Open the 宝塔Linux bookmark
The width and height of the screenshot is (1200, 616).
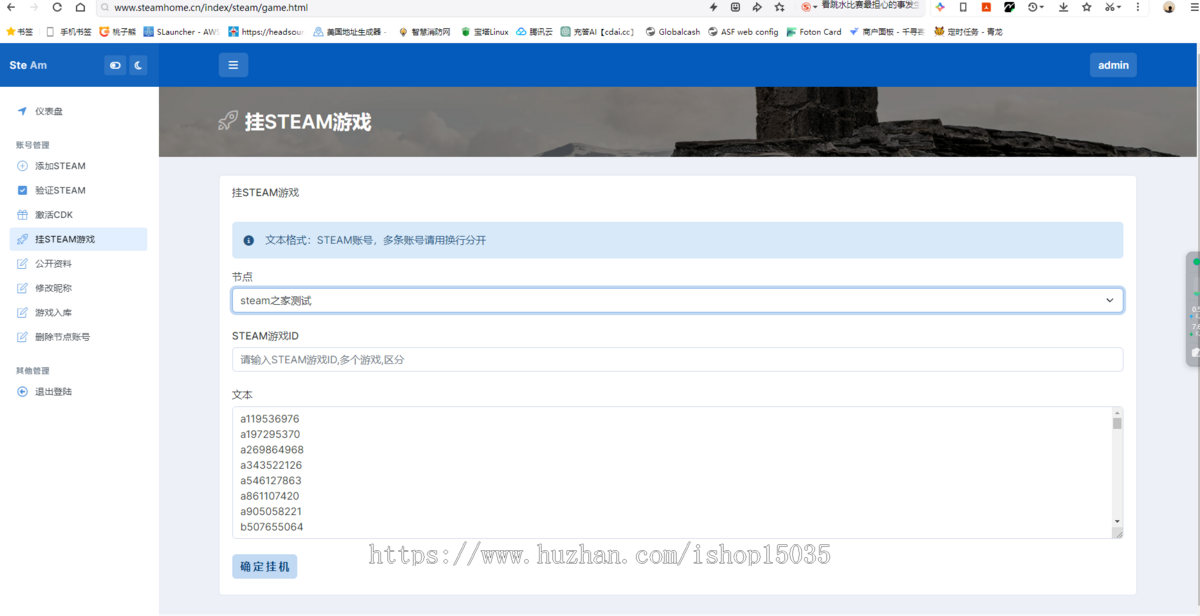484,32
